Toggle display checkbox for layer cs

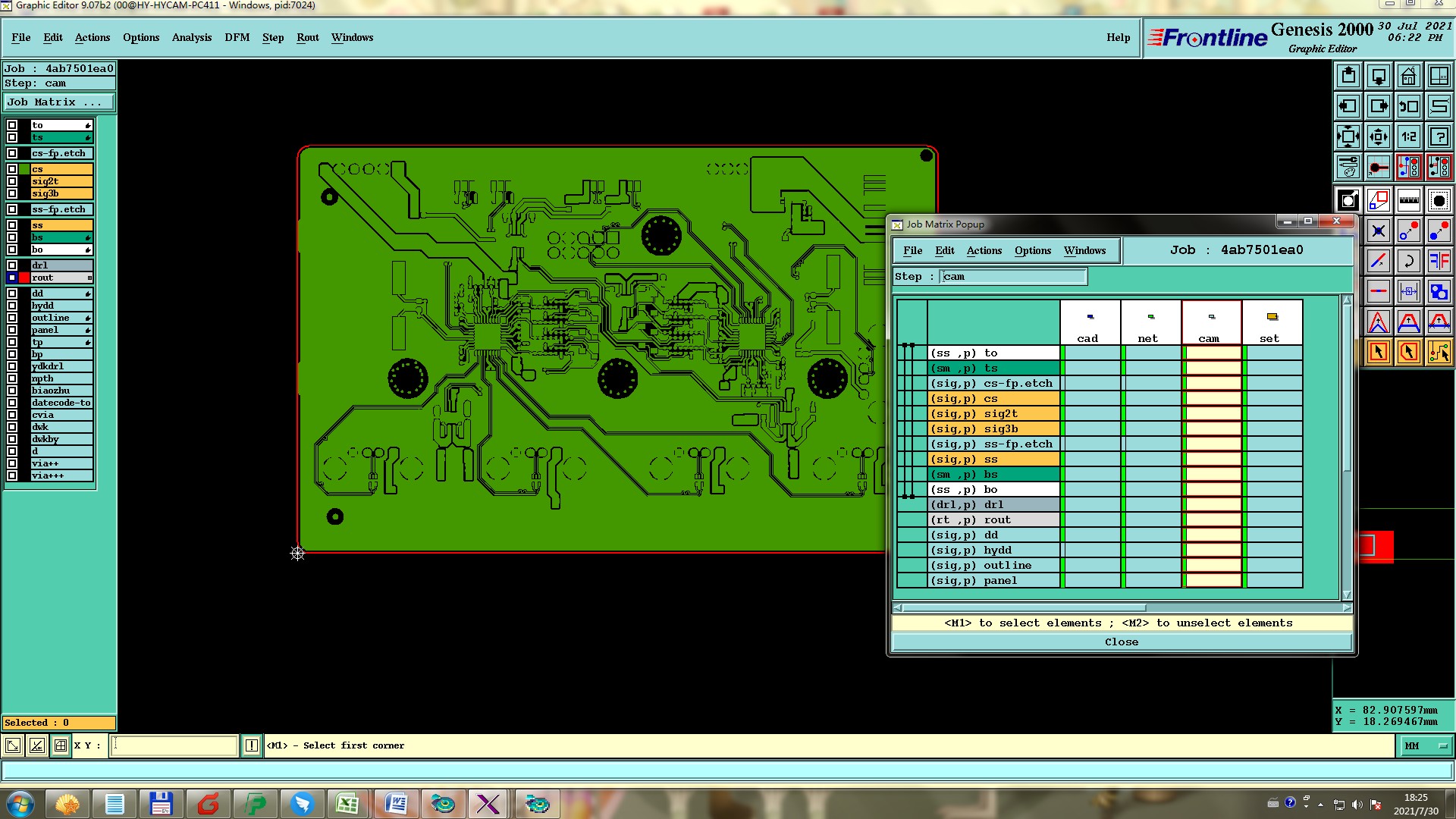12,169
